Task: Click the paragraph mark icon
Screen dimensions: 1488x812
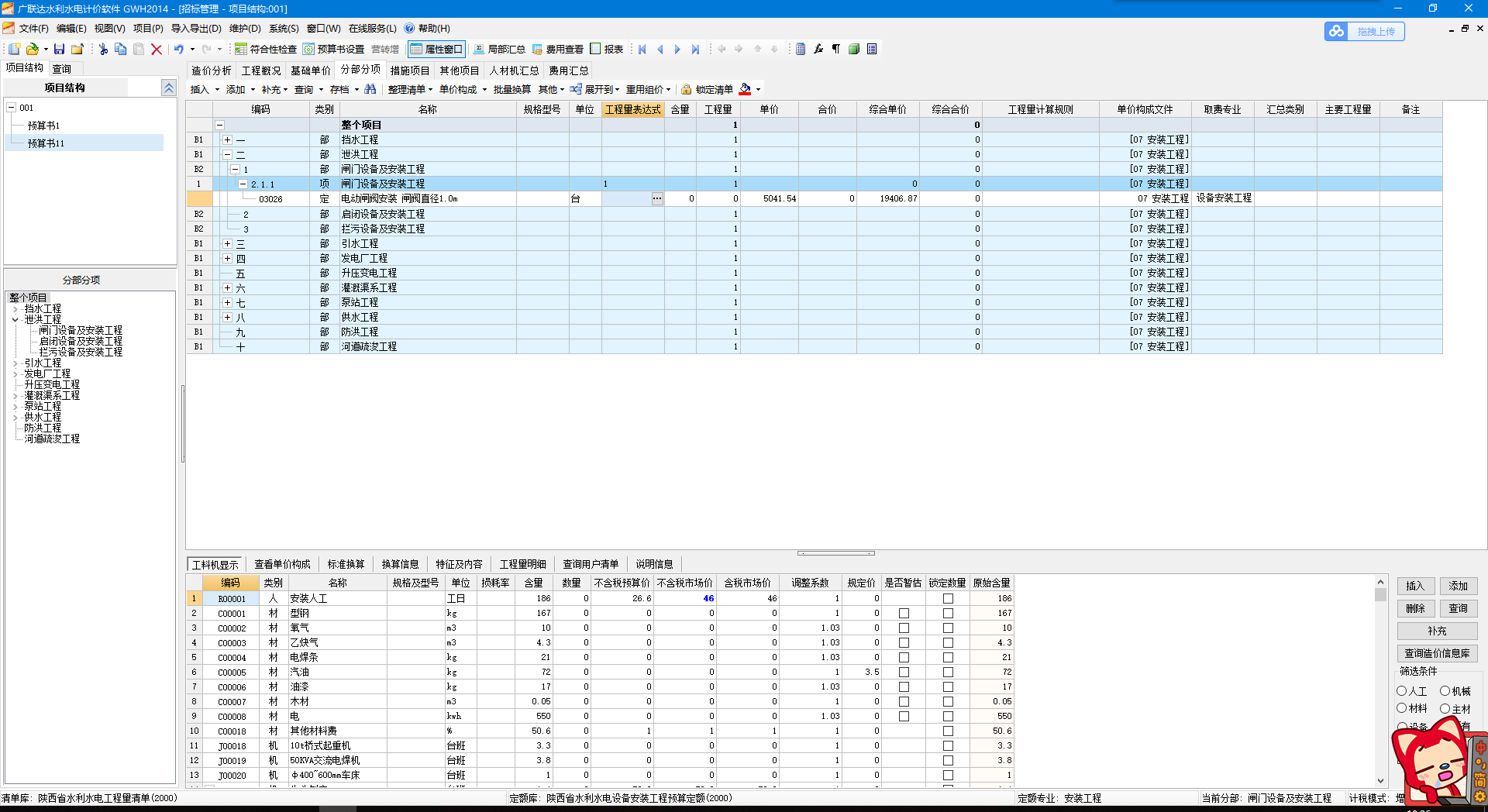Action: click(x=836, y=49)
